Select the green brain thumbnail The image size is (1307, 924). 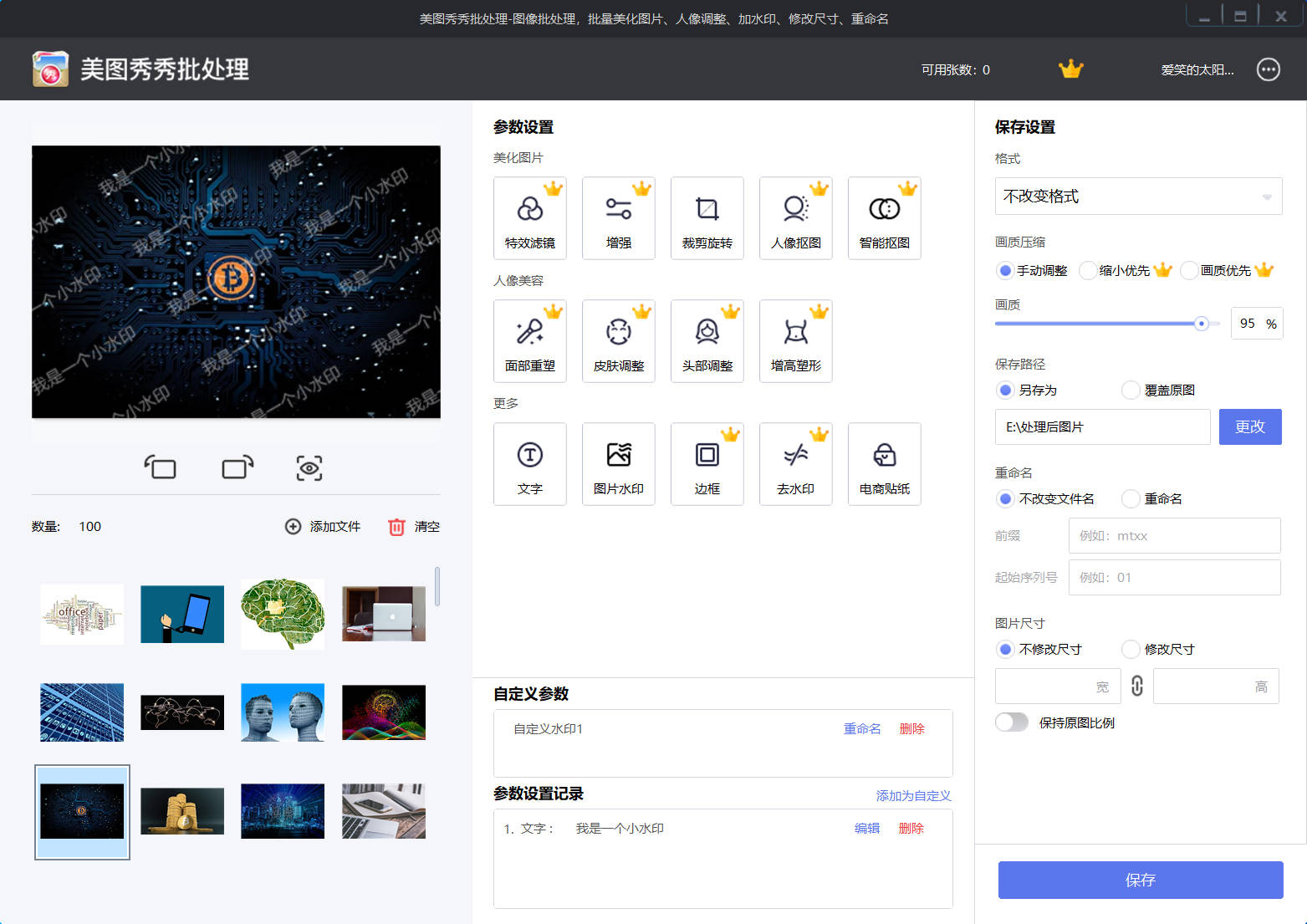[x=283, y=615]
